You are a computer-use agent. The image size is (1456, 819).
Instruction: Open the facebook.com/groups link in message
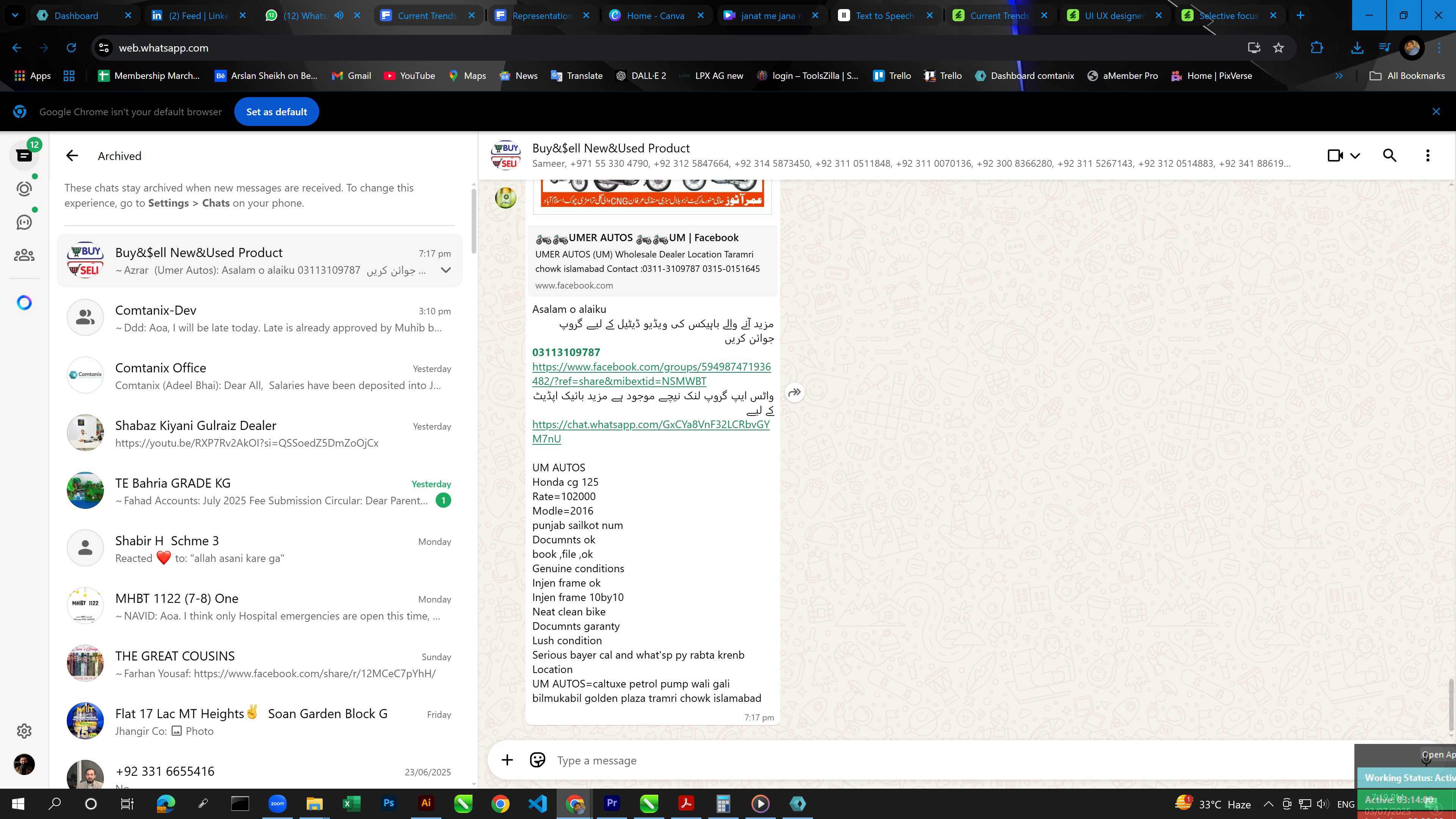[x=651, y=373]
